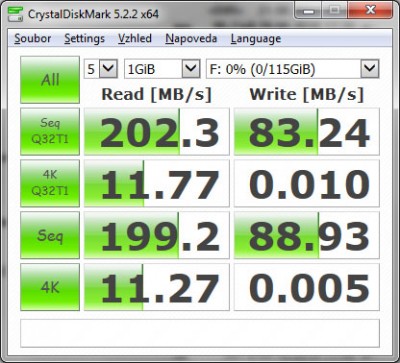Start the Seq Q32T1 test
This screenshot has height=363, width=400.
coord(50,131)
